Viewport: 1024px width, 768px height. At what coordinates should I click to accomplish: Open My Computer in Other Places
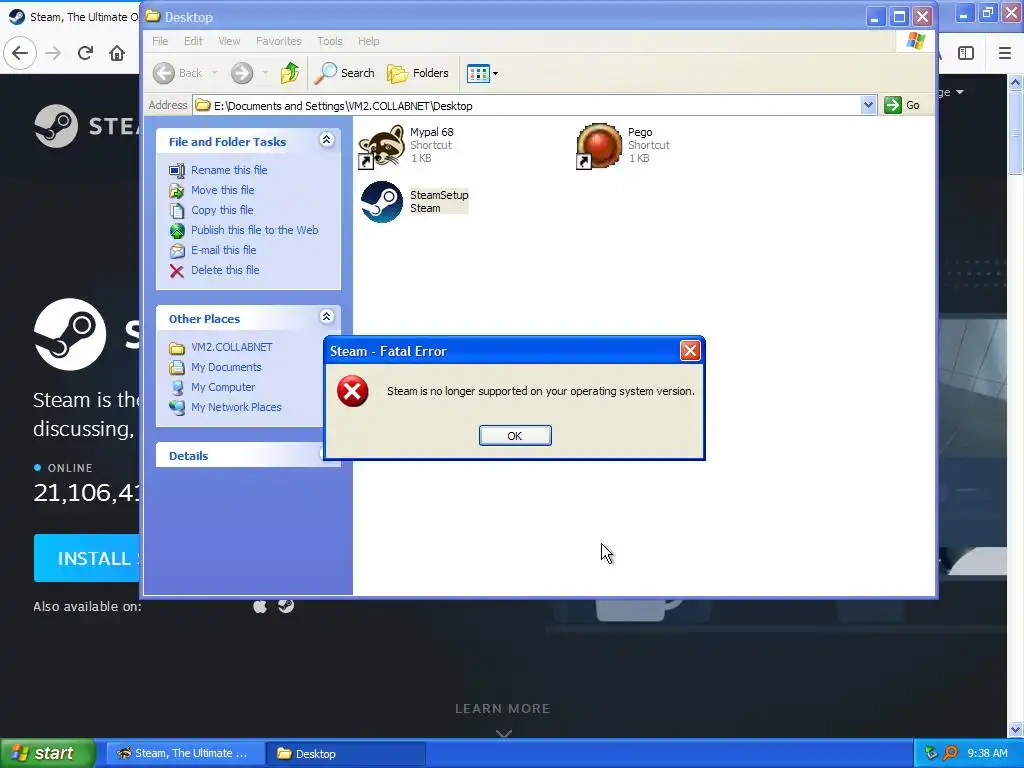[223, 387]
